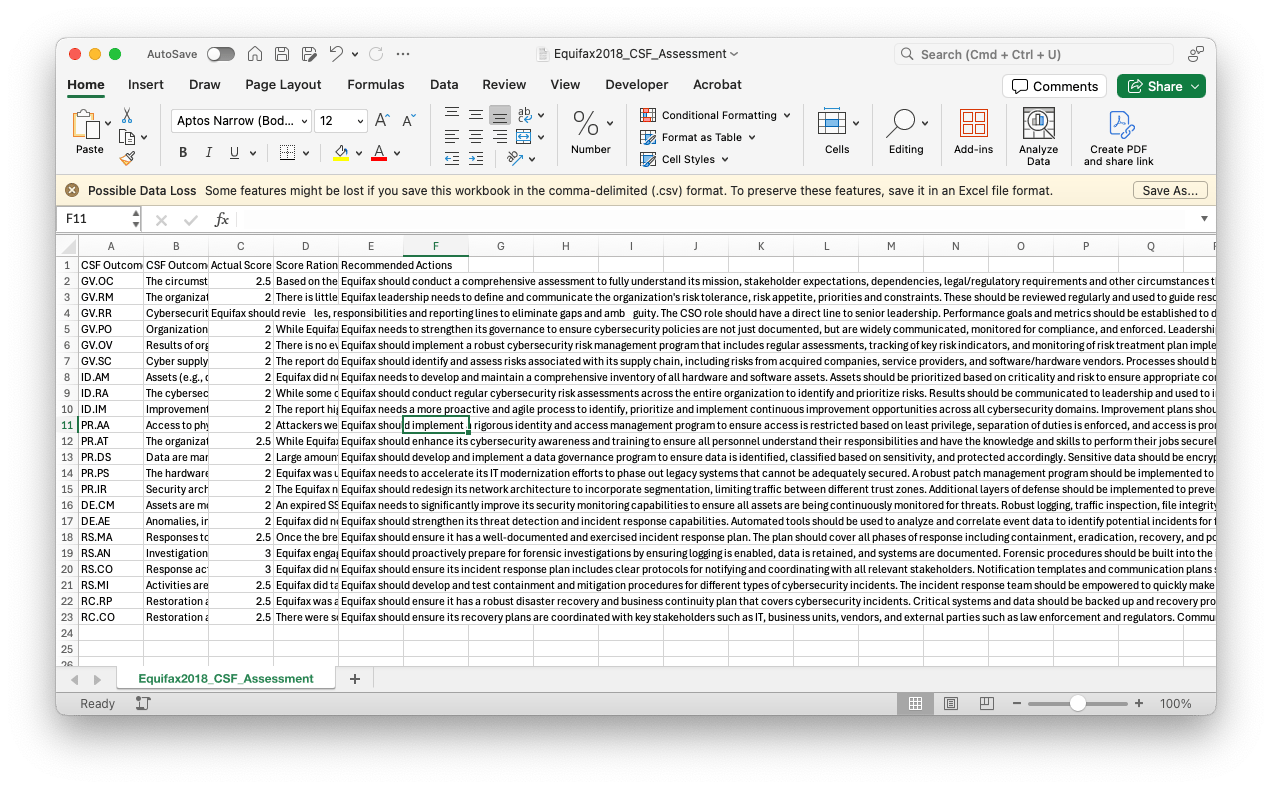The height and width of the screenshot is (789, 1272).
Task: Toggle Italic formatting
Action: pyautogui.click(x=209, y=153)
